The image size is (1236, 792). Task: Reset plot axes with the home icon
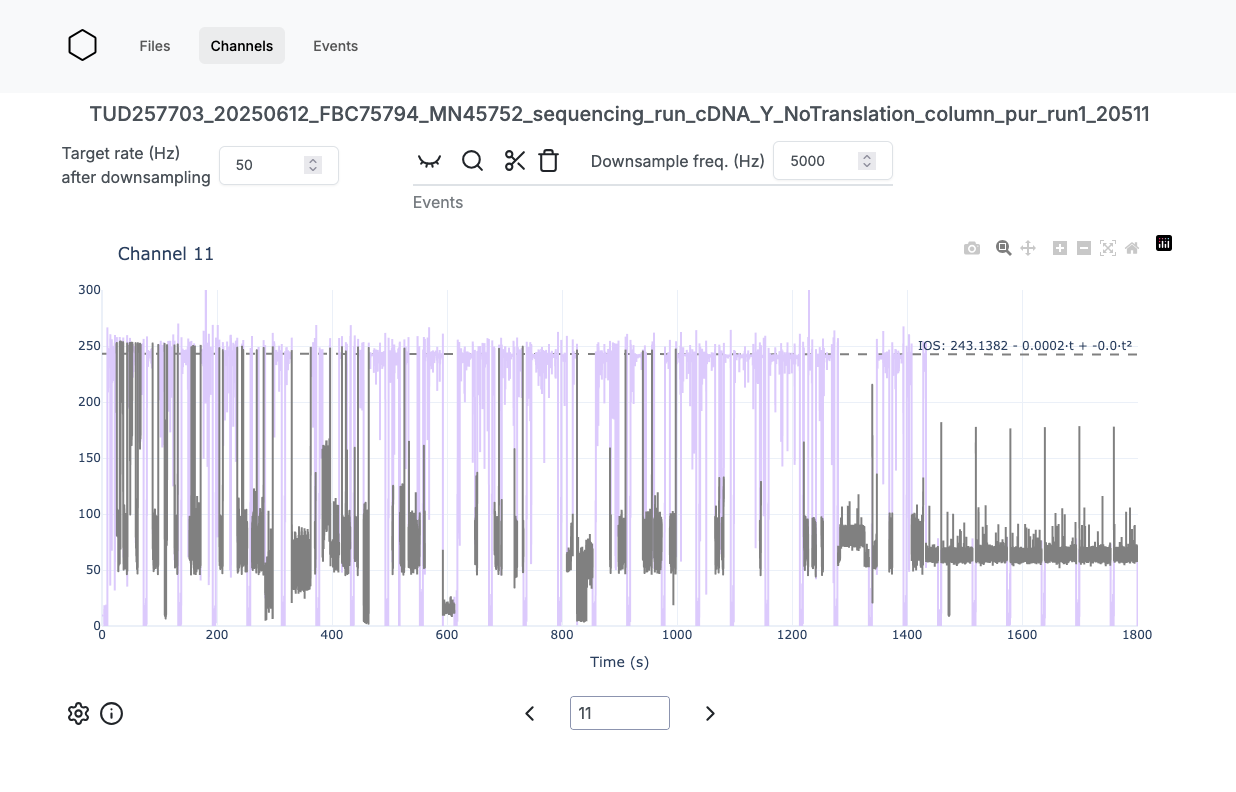coord(1131,247)
